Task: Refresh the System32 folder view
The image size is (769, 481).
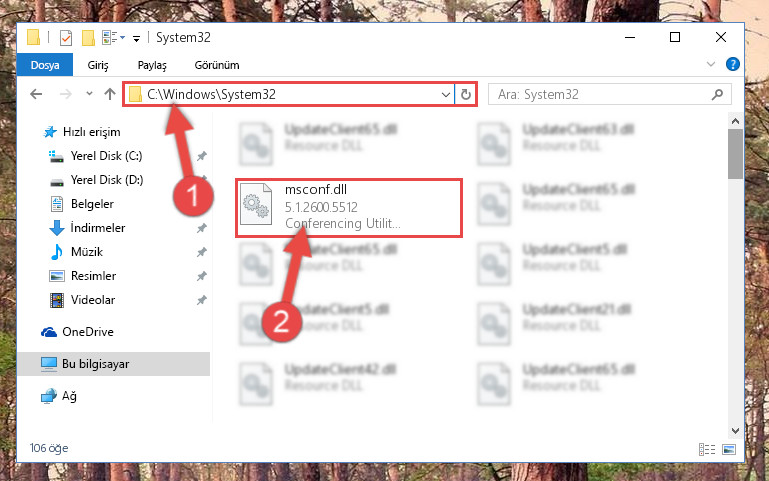Action: tap(465, 94)
